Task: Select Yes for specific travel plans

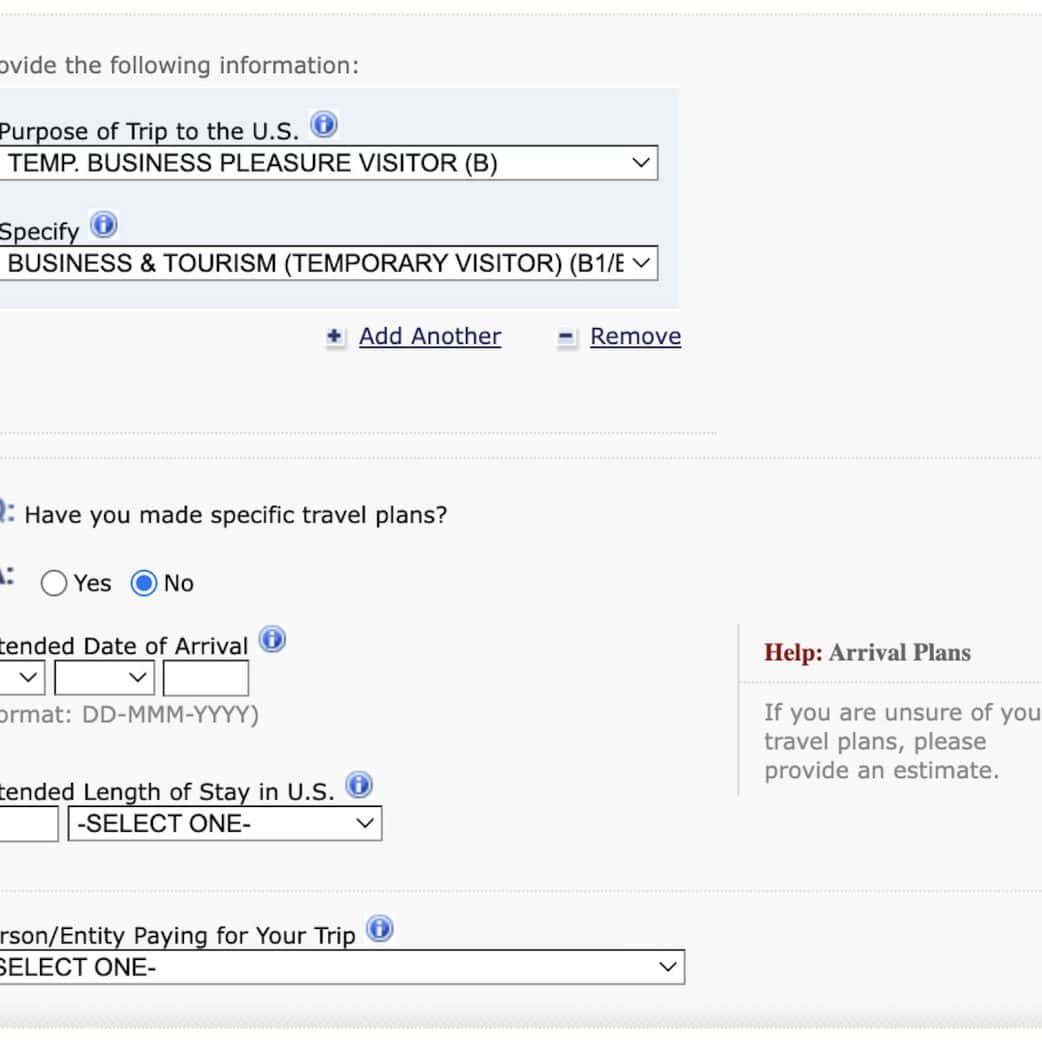Action: (x=54, y=583)
